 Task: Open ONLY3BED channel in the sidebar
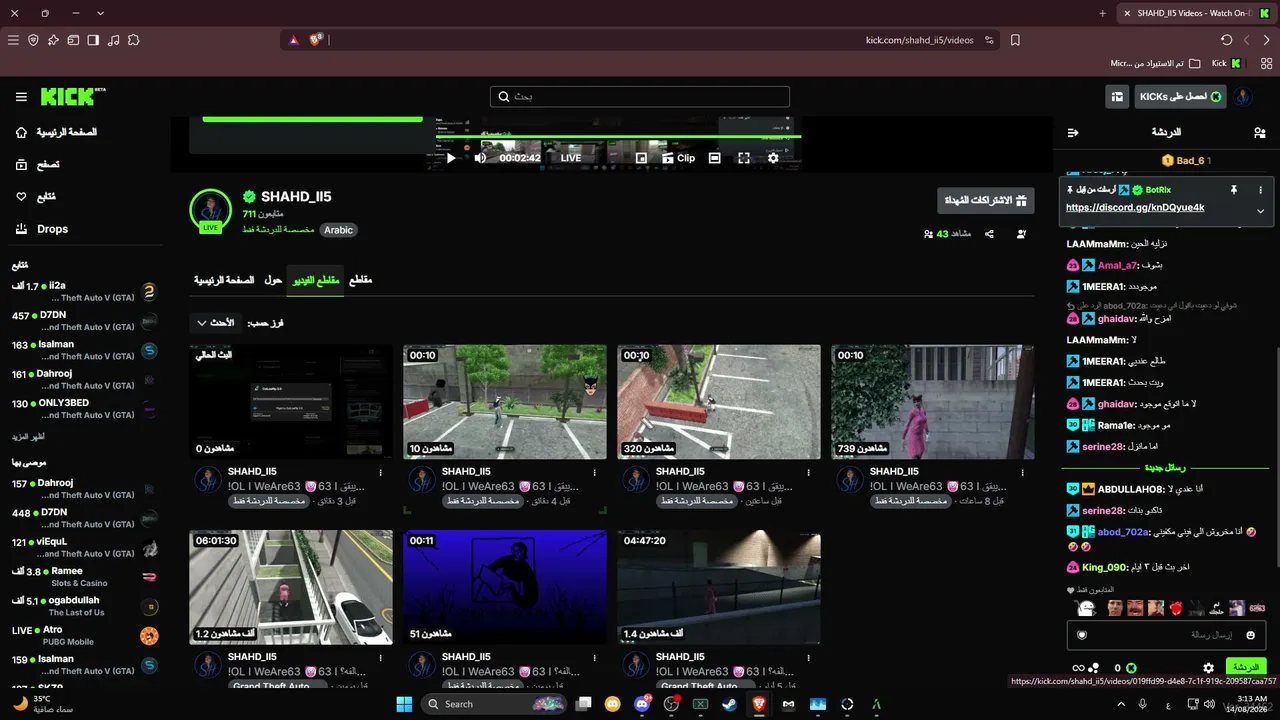tap(85, 409)
